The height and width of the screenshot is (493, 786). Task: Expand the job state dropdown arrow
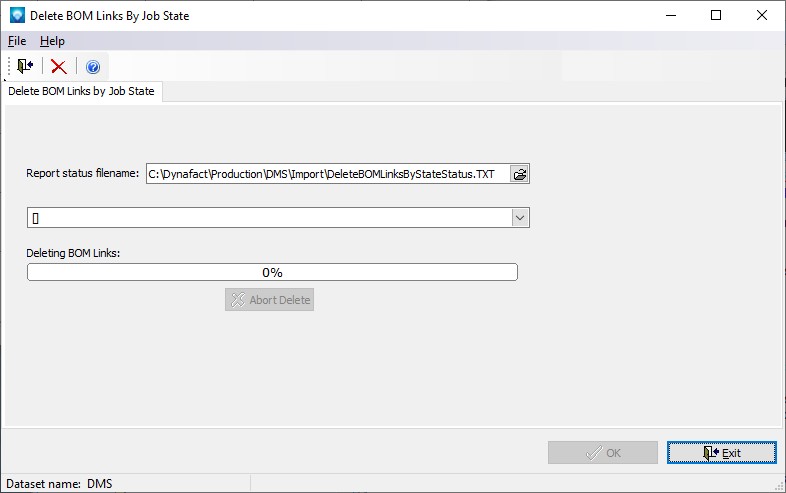519,217
